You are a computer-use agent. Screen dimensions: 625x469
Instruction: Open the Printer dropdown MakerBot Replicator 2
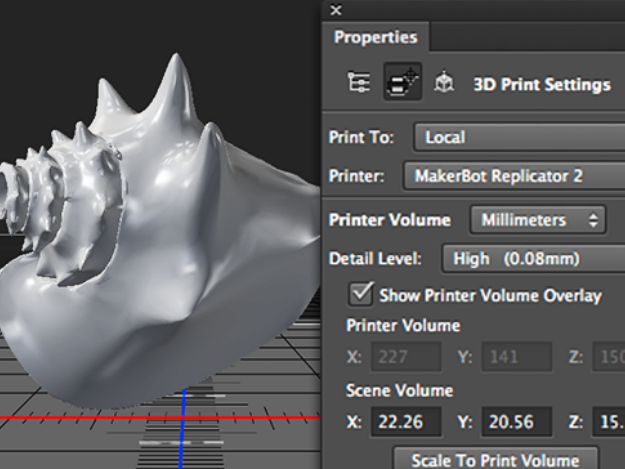514,176
